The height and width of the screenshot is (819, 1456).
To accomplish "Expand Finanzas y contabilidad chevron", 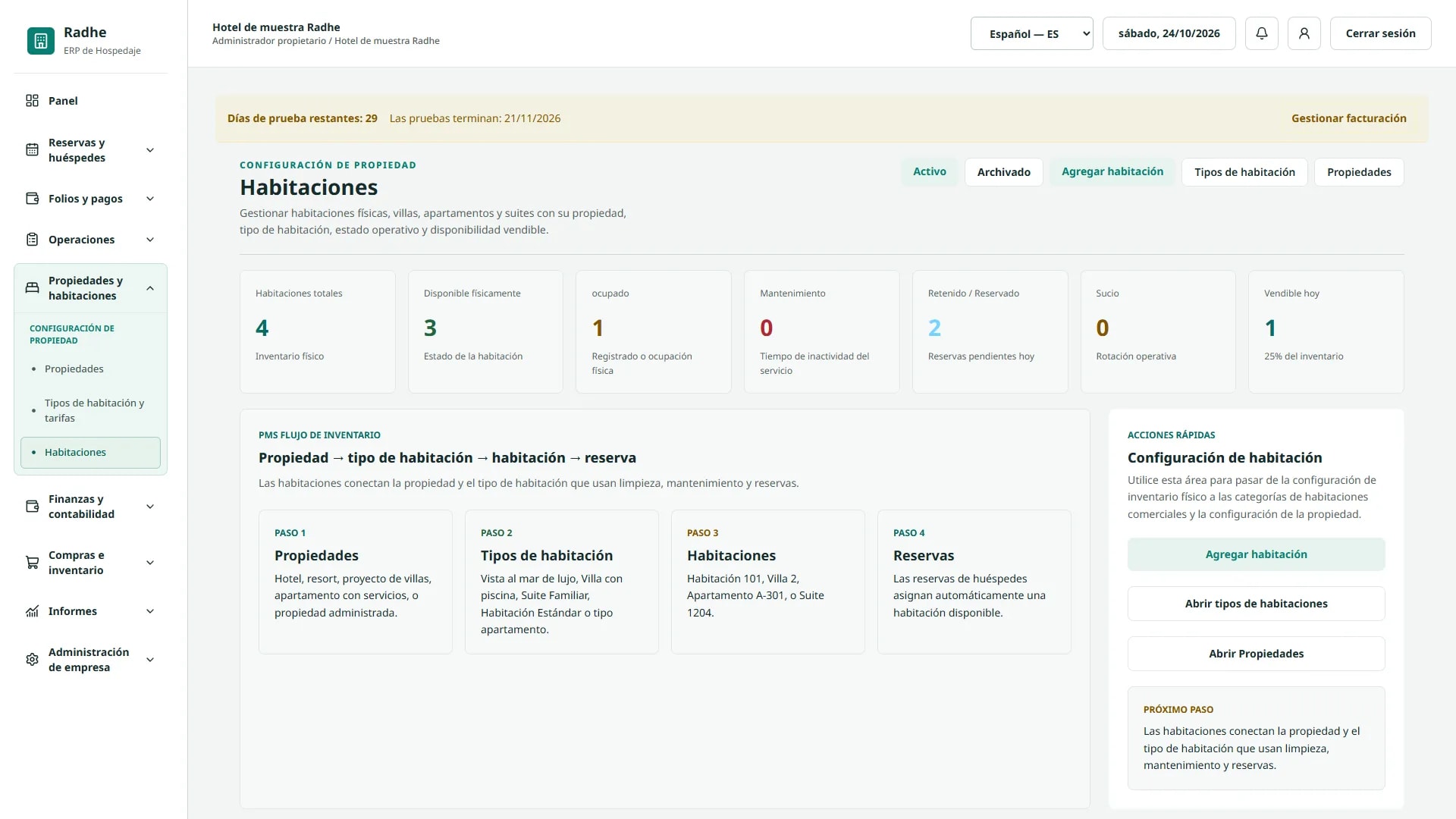I will 150,507.
